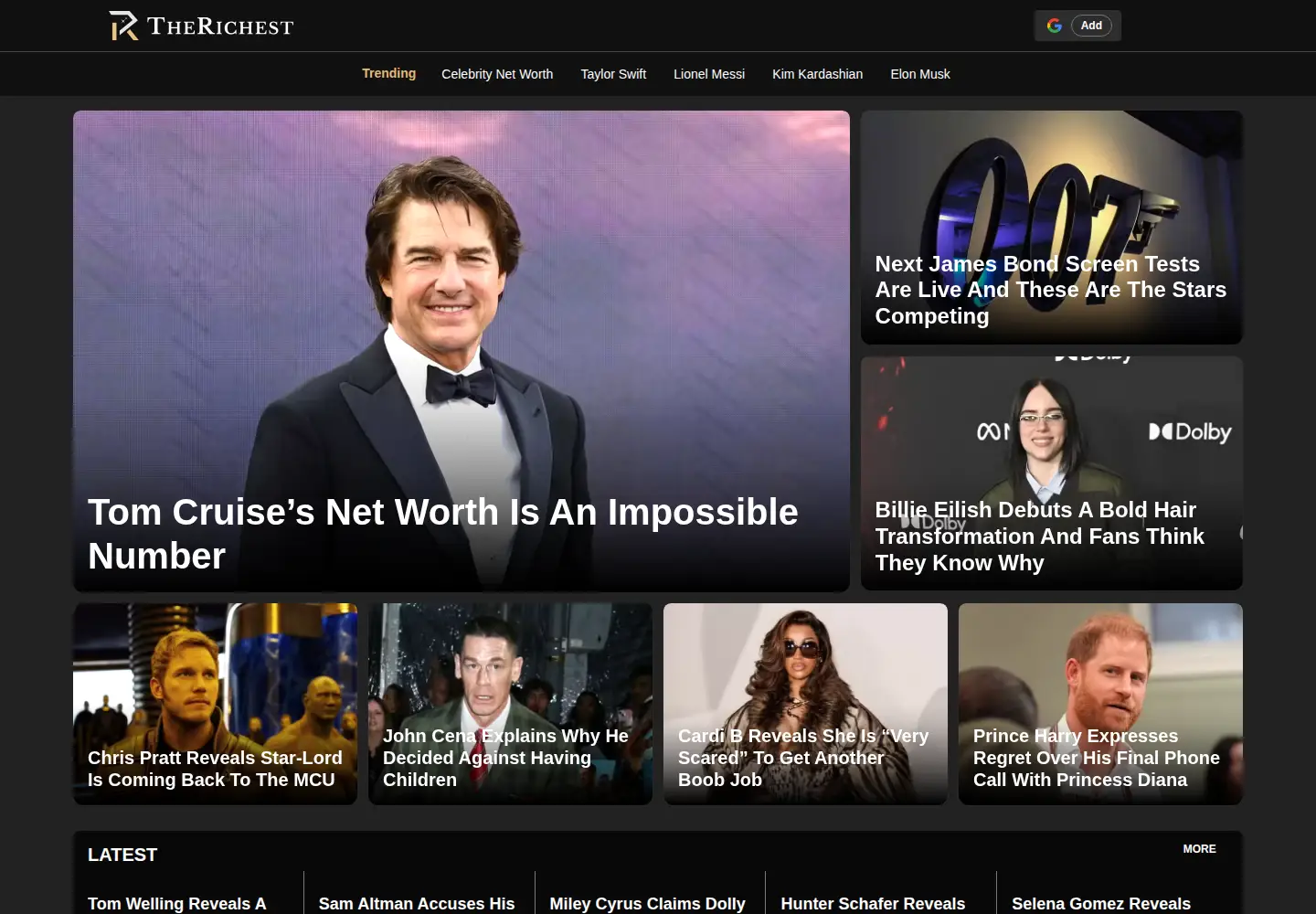Read Billie Eilish Bold Hair Transformation article
The height and width of the screenshot is (914, 1316).
(1039, 537)
